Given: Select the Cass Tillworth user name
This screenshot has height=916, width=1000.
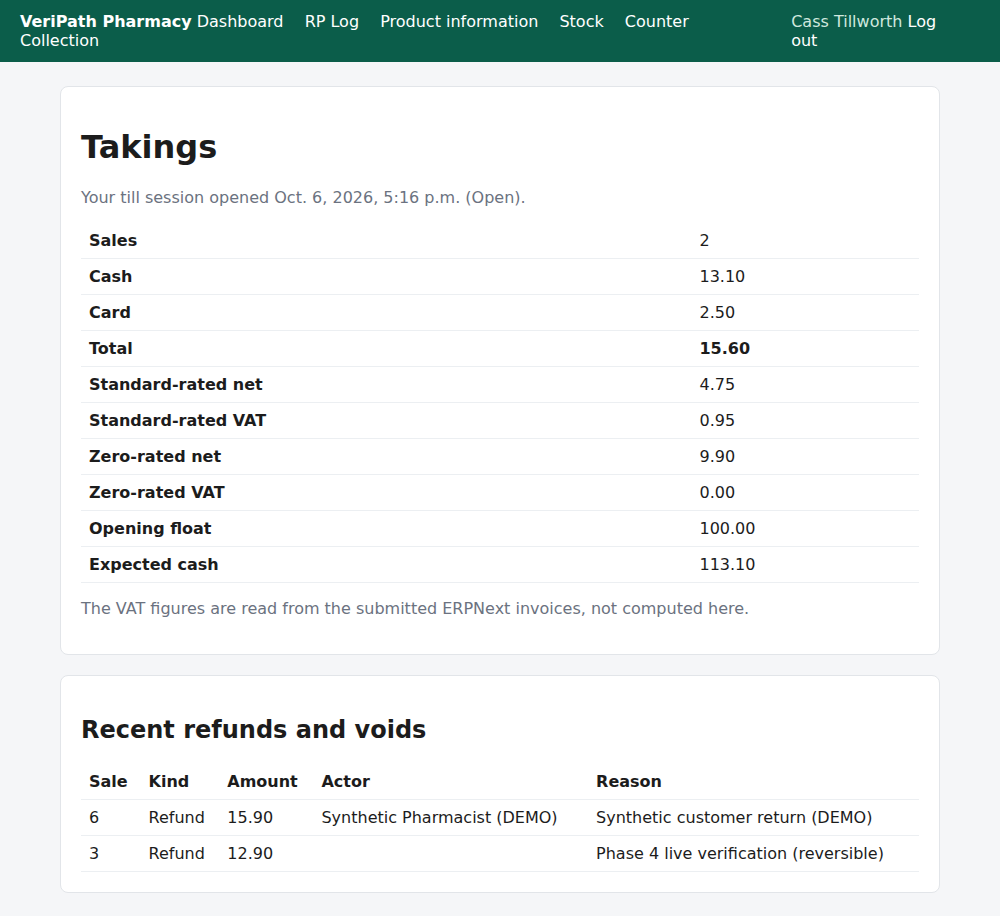Looking at the screenshot, I should pos(846,21).
